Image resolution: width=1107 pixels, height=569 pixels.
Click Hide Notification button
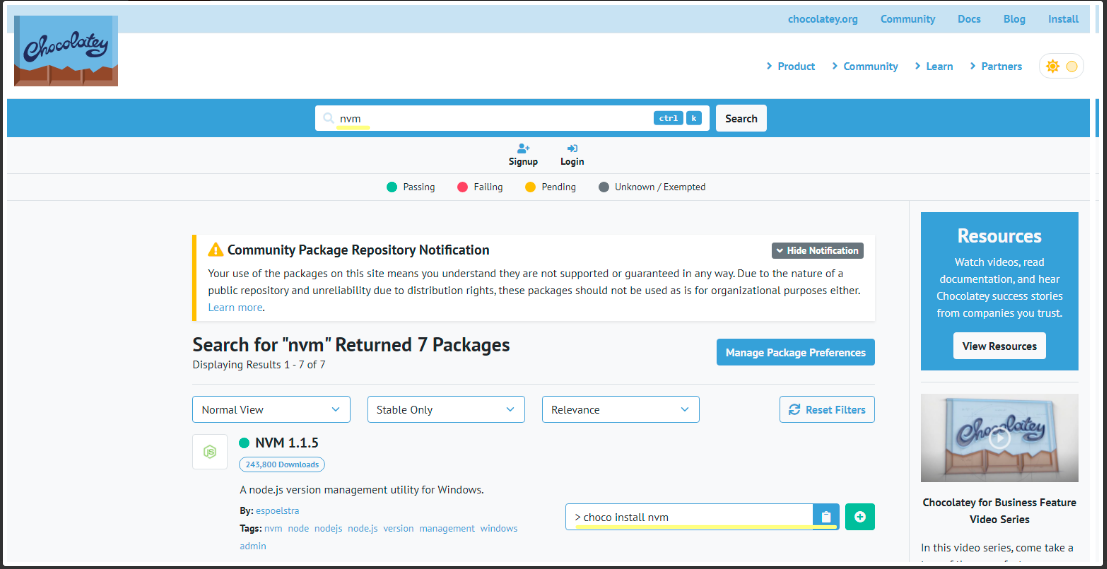click(x=818, y=251)
